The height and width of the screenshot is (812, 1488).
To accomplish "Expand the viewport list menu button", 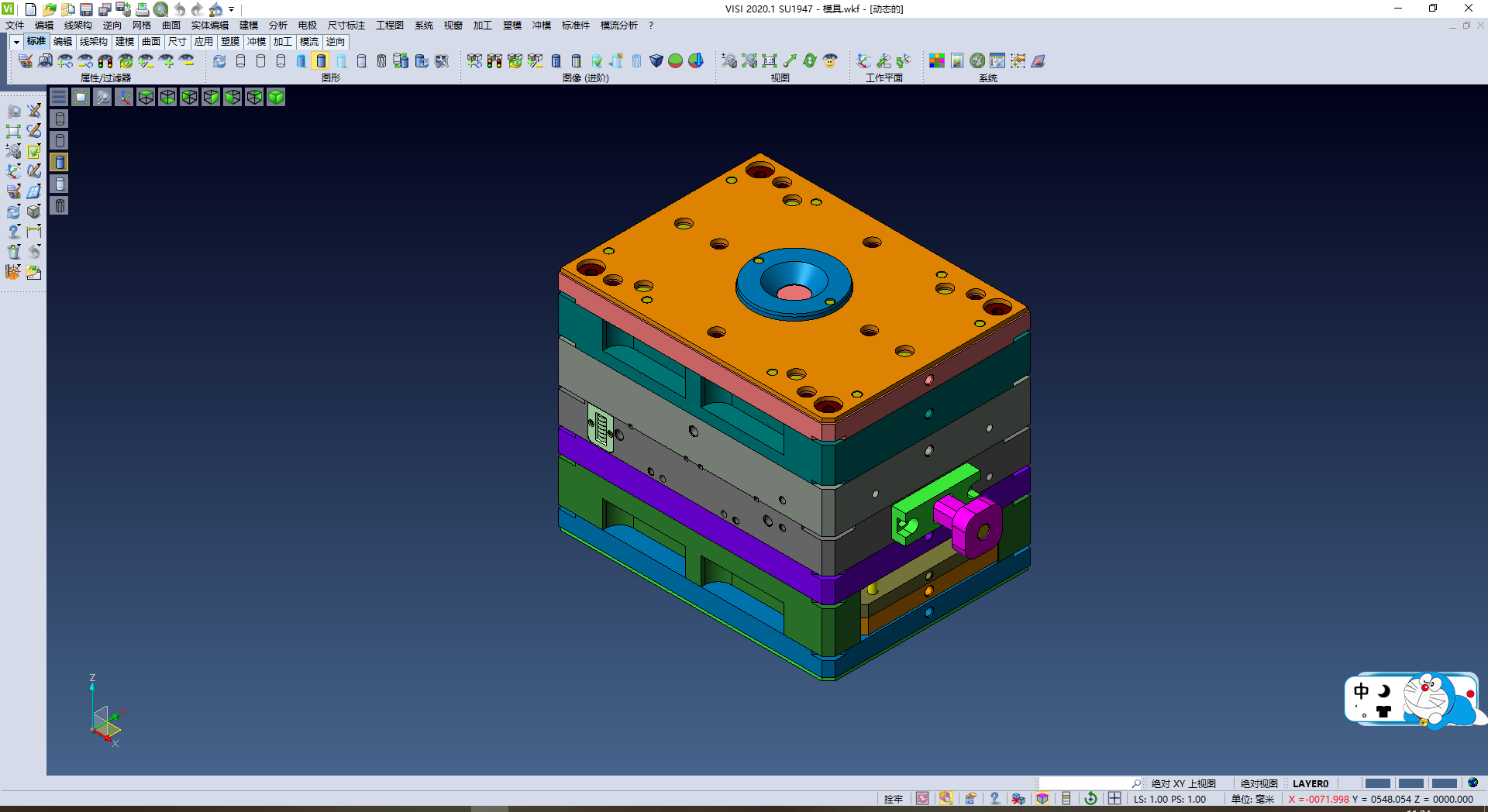I will pos(59,97).
